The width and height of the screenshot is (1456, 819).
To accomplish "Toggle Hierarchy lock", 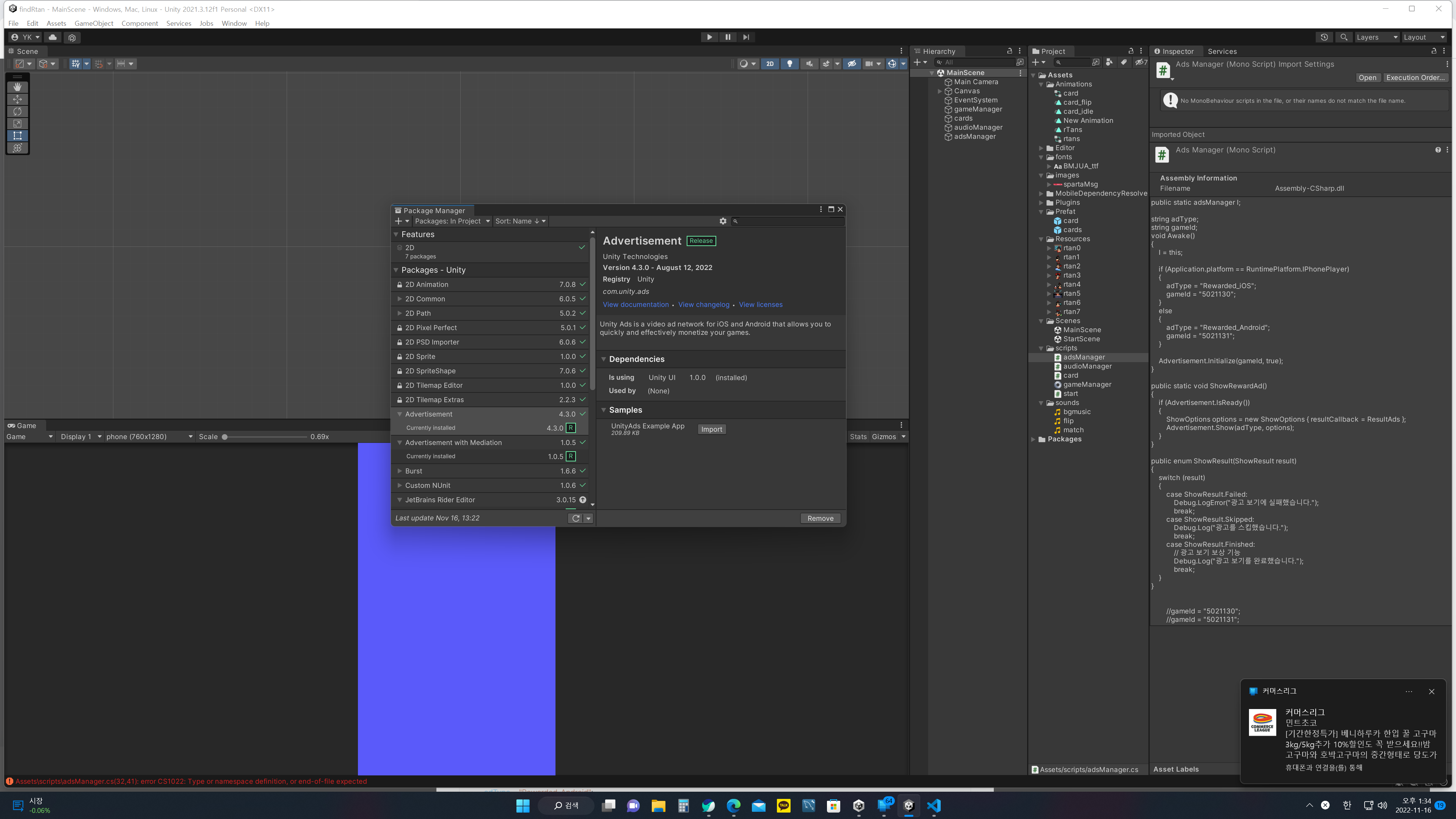I will [1009, 51].
